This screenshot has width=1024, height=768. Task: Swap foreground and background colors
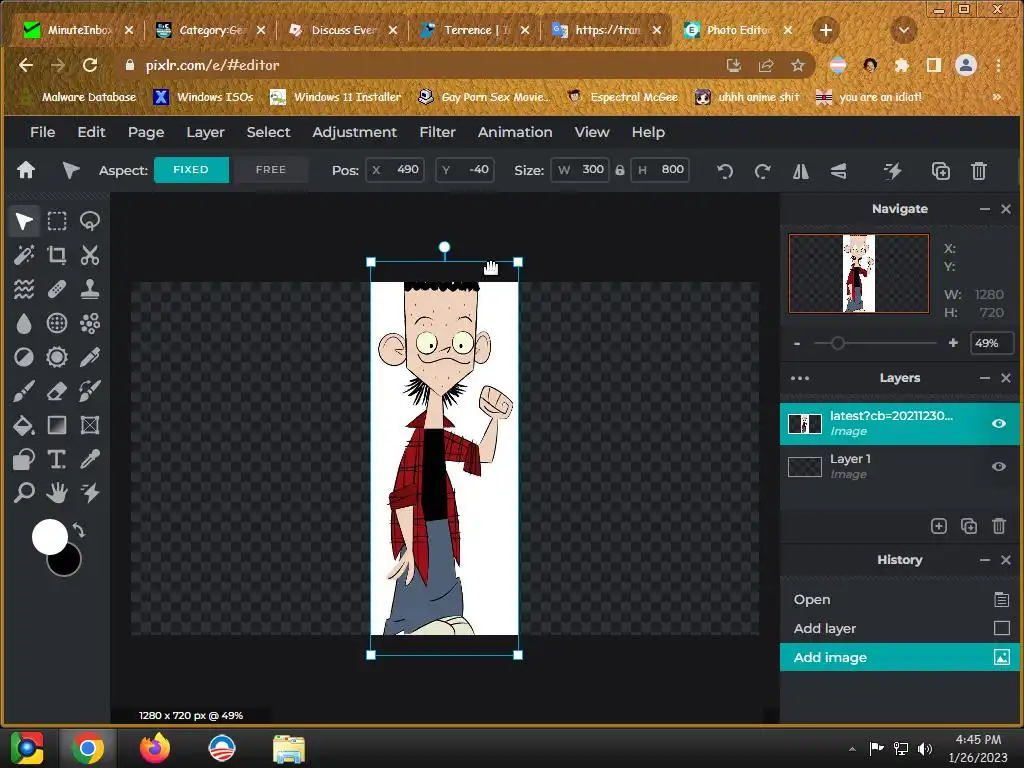tap(79, 530)
